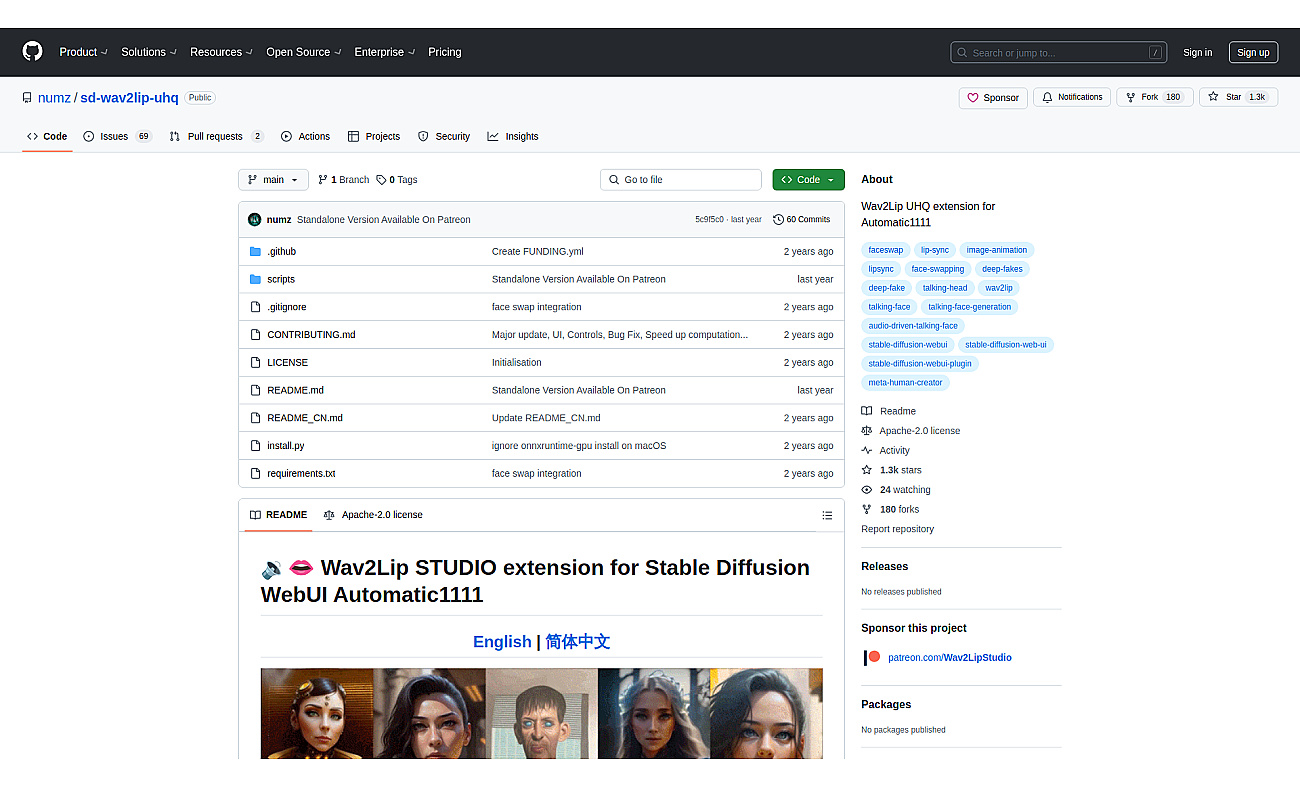1300x788 pixels.
Task: Expand the Solutions menu
Action: click(149, 52)
